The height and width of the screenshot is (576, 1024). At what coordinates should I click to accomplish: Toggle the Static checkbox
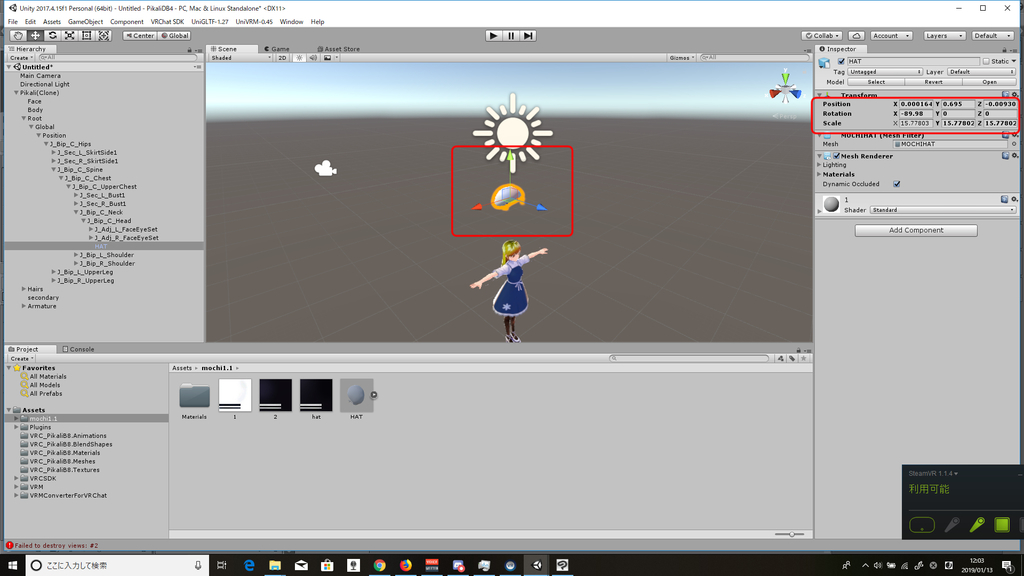(986, 61)
